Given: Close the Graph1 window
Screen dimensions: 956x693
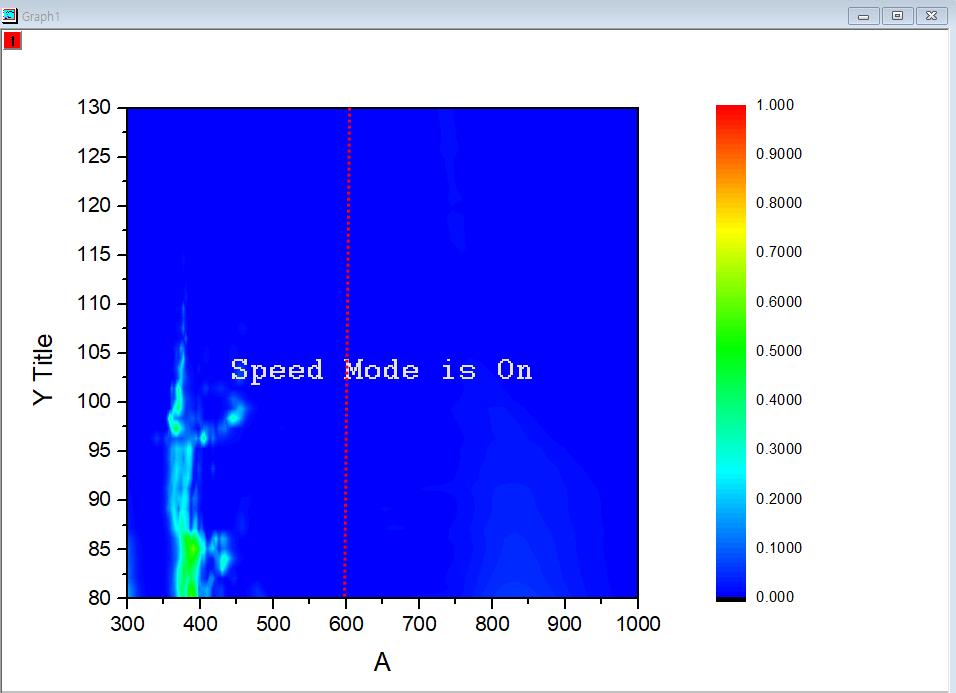Looking at the screenshot, I should tap(932, 16).
